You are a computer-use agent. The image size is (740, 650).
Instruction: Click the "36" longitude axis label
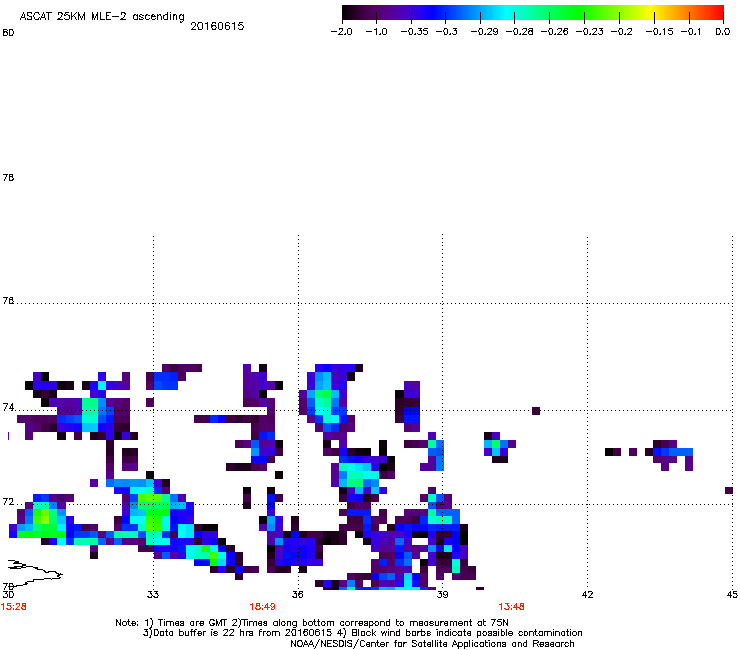click(297, 594)
